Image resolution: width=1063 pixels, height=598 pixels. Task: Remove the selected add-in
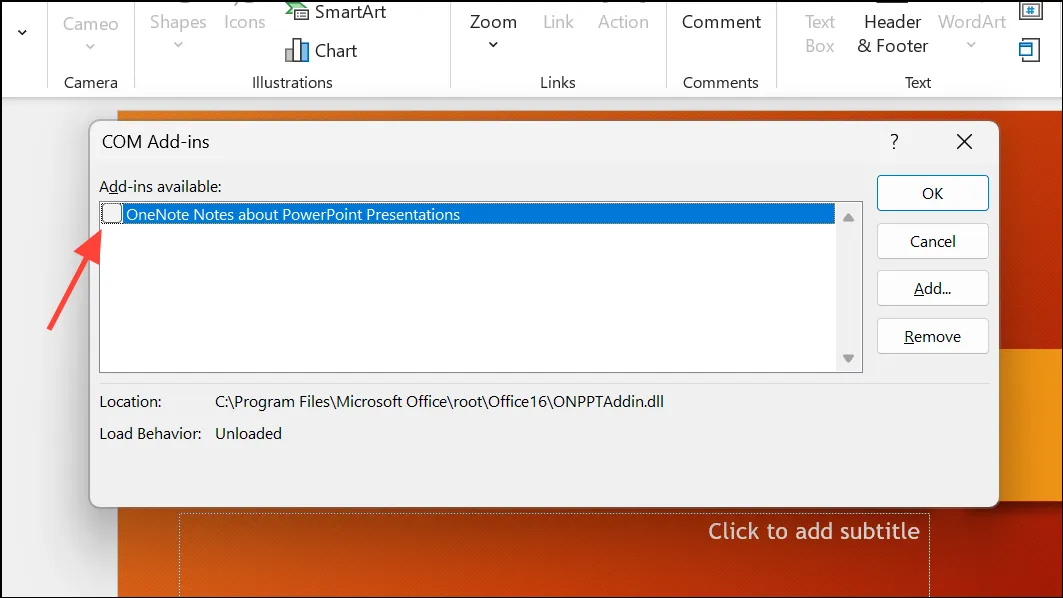[x=932, y=336]
